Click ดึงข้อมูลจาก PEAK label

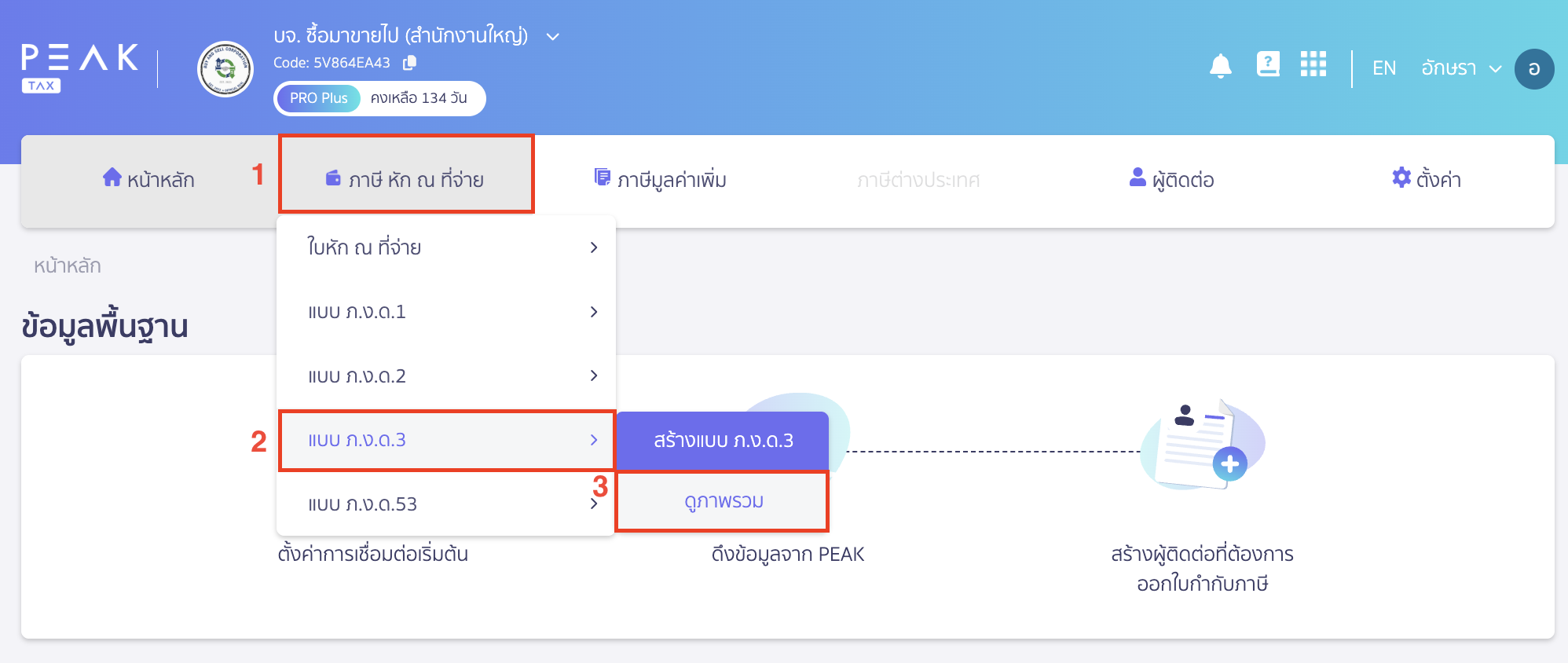coord(787,555)
